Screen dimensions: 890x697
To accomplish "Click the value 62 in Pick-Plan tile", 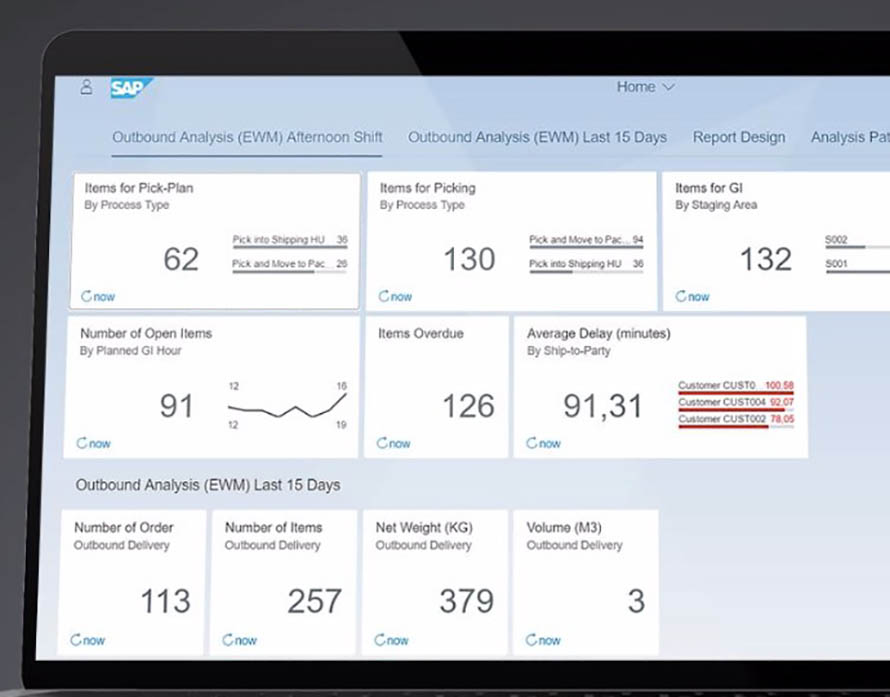I will (x=181, y=259).
